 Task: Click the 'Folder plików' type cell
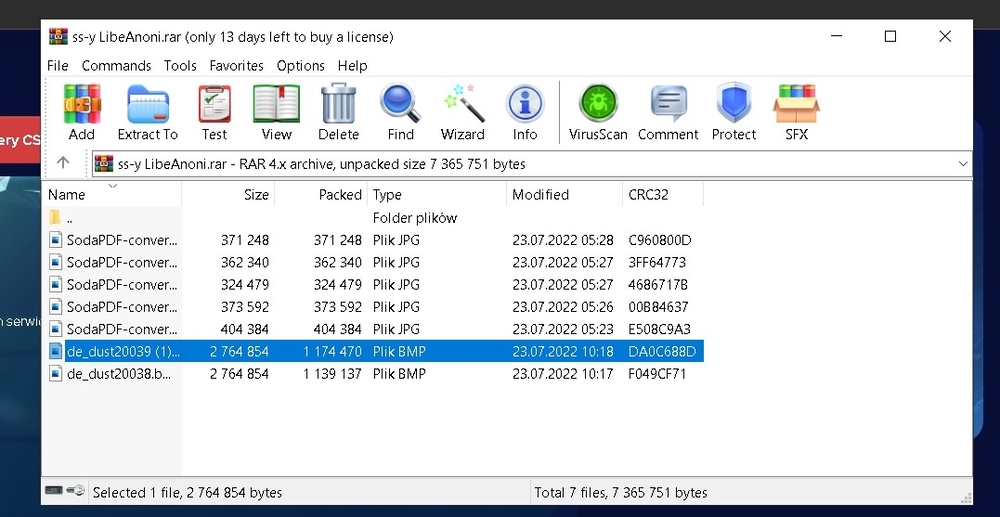pos(415,218)
